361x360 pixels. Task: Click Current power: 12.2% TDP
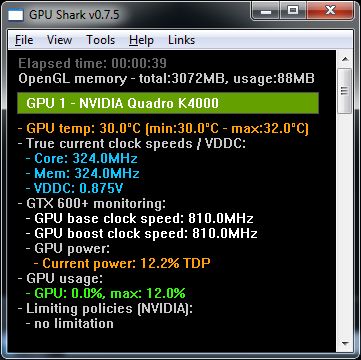click(x=122, y=264)
